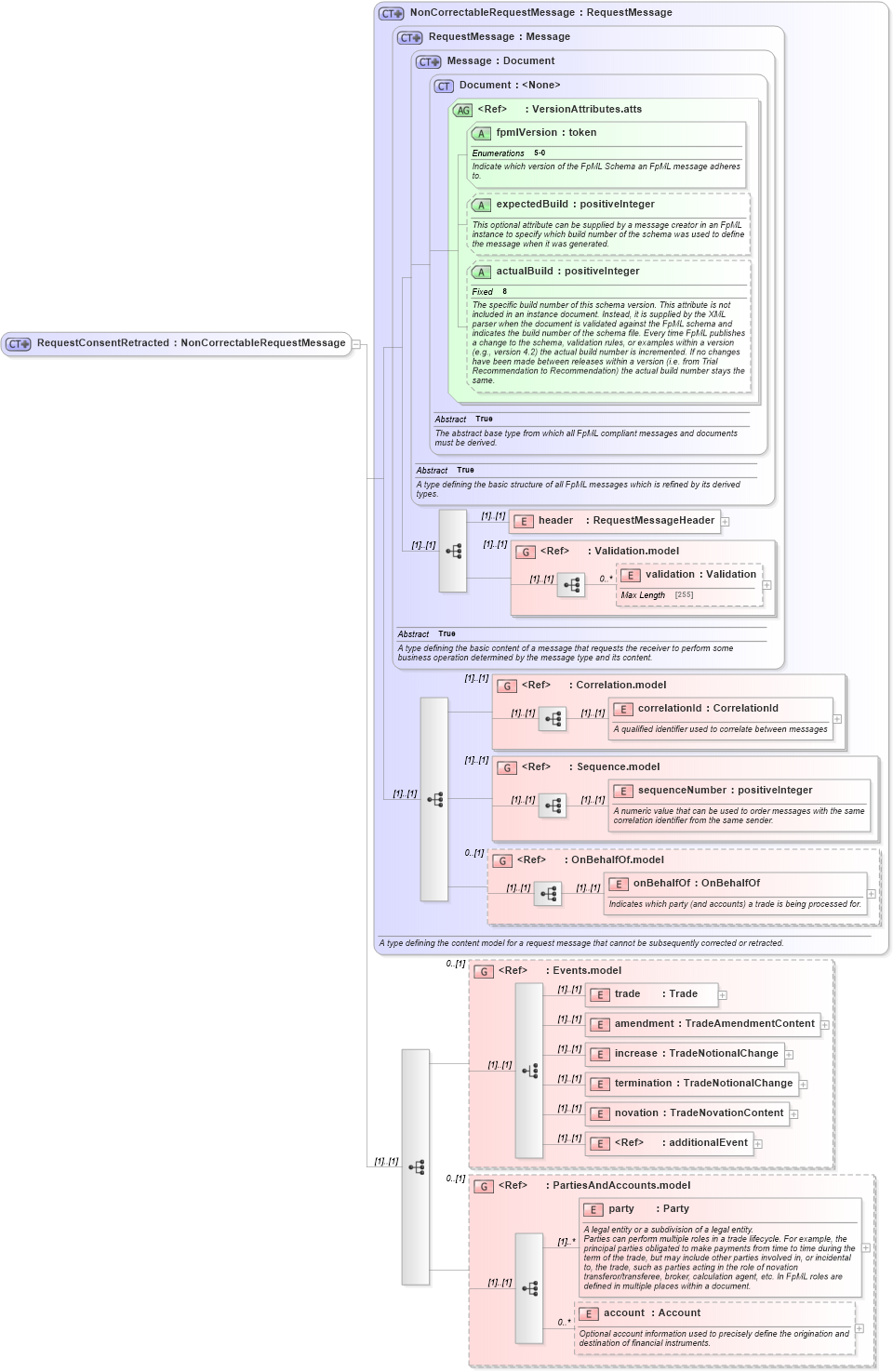Select the 'RequestConsentRetracted' type label
This screenshot has height=1372, width=893.
[103, 343]
